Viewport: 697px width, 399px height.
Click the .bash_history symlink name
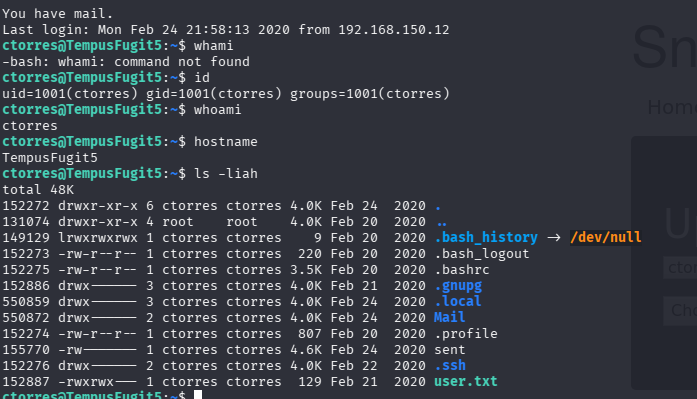[486, 238]
